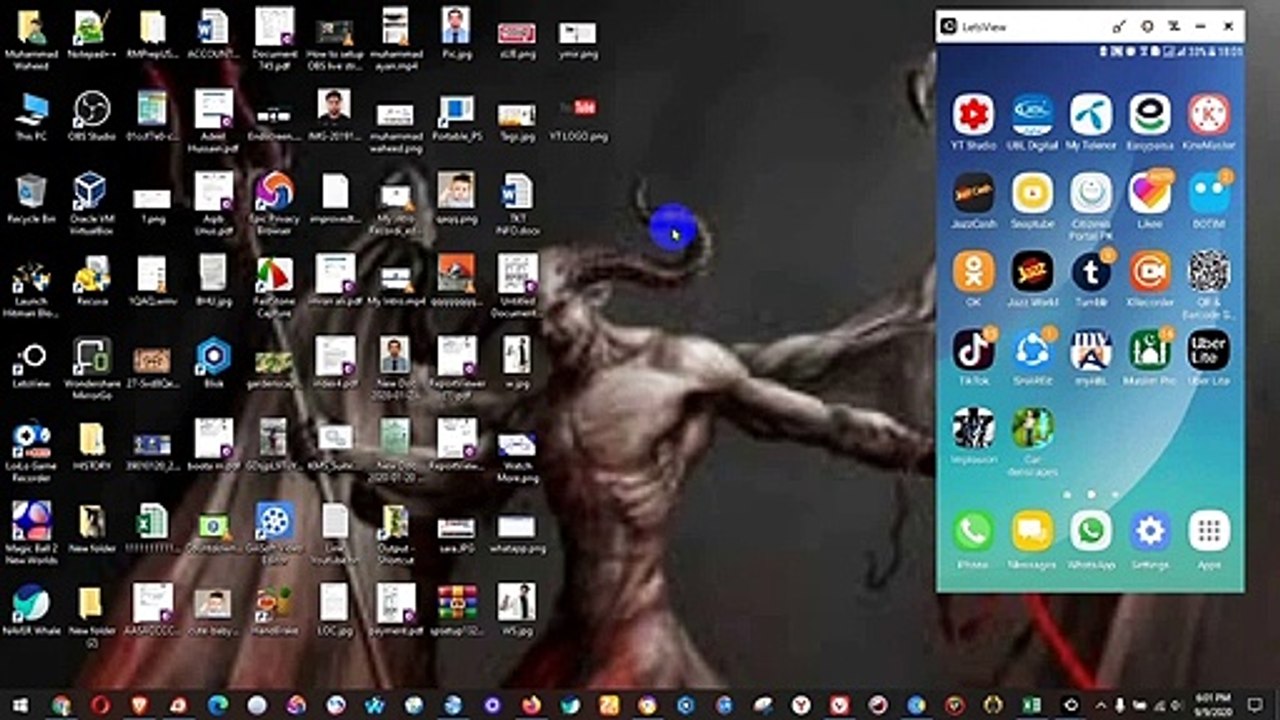Open the SHAREit app
The height and width of the screenshot is (720, 1280).
pos(1032,350)
